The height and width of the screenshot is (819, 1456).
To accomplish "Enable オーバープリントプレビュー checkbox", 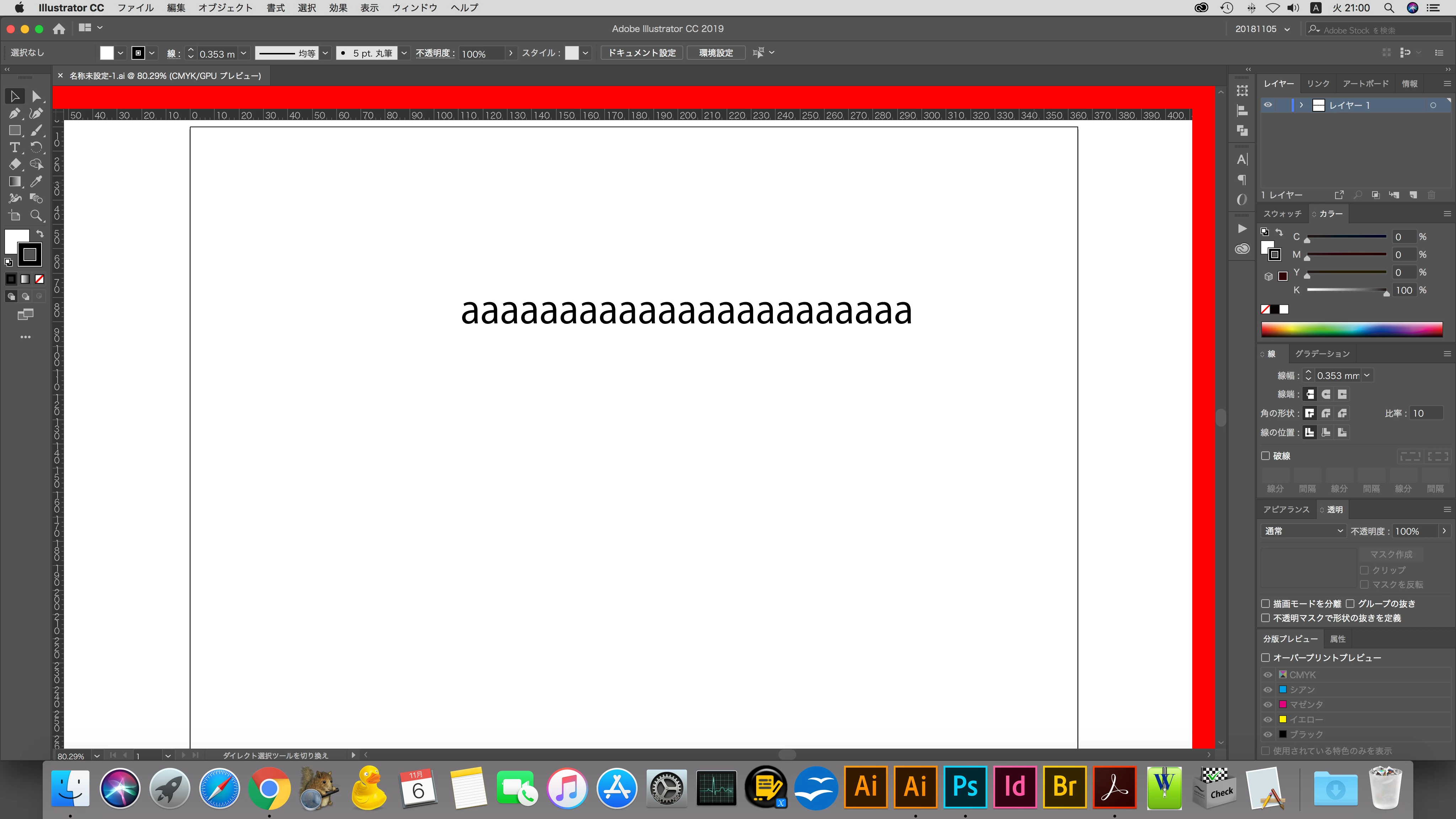I will 1265,657.
